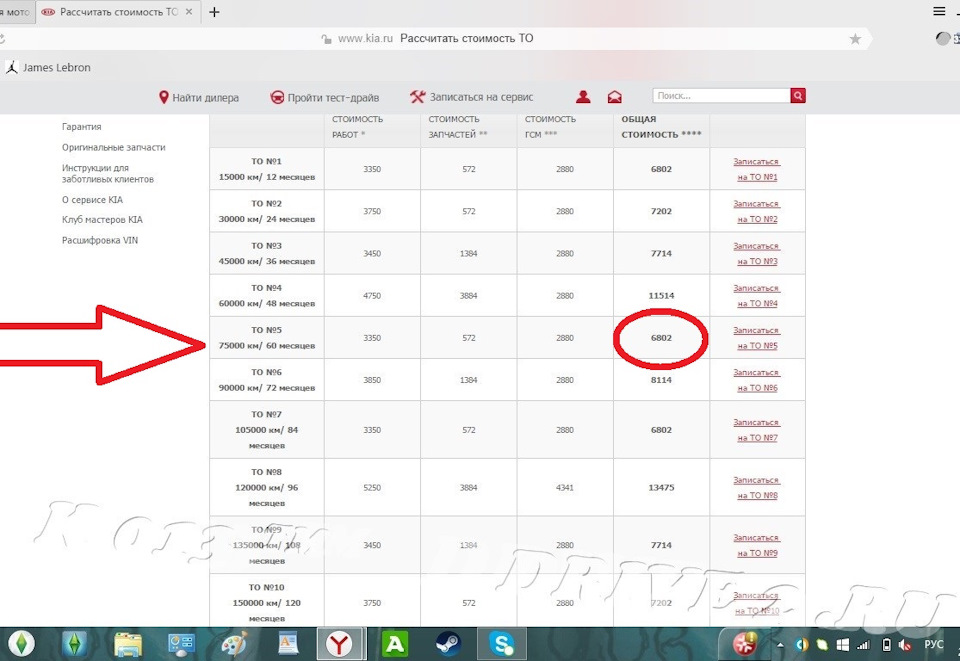Click Записаться на ТО №1 link
The width and height of the screenshot is (960, 661).
pyautogui.click(x=757, y=169)
